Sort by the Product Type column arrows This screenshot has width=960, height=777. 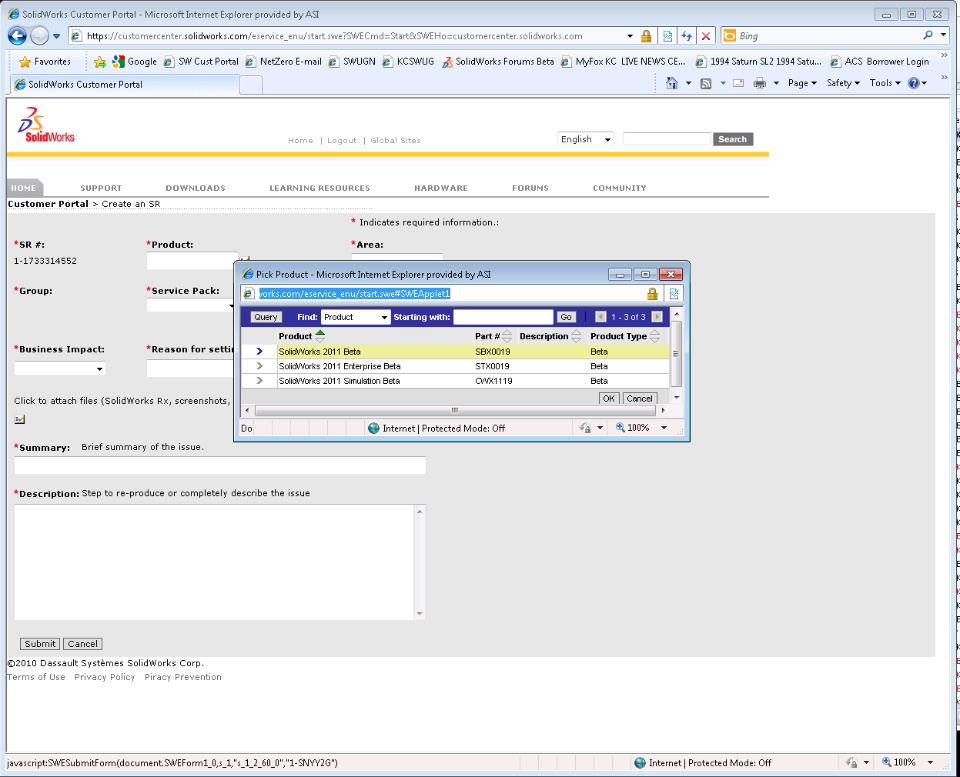coord(655,336)
